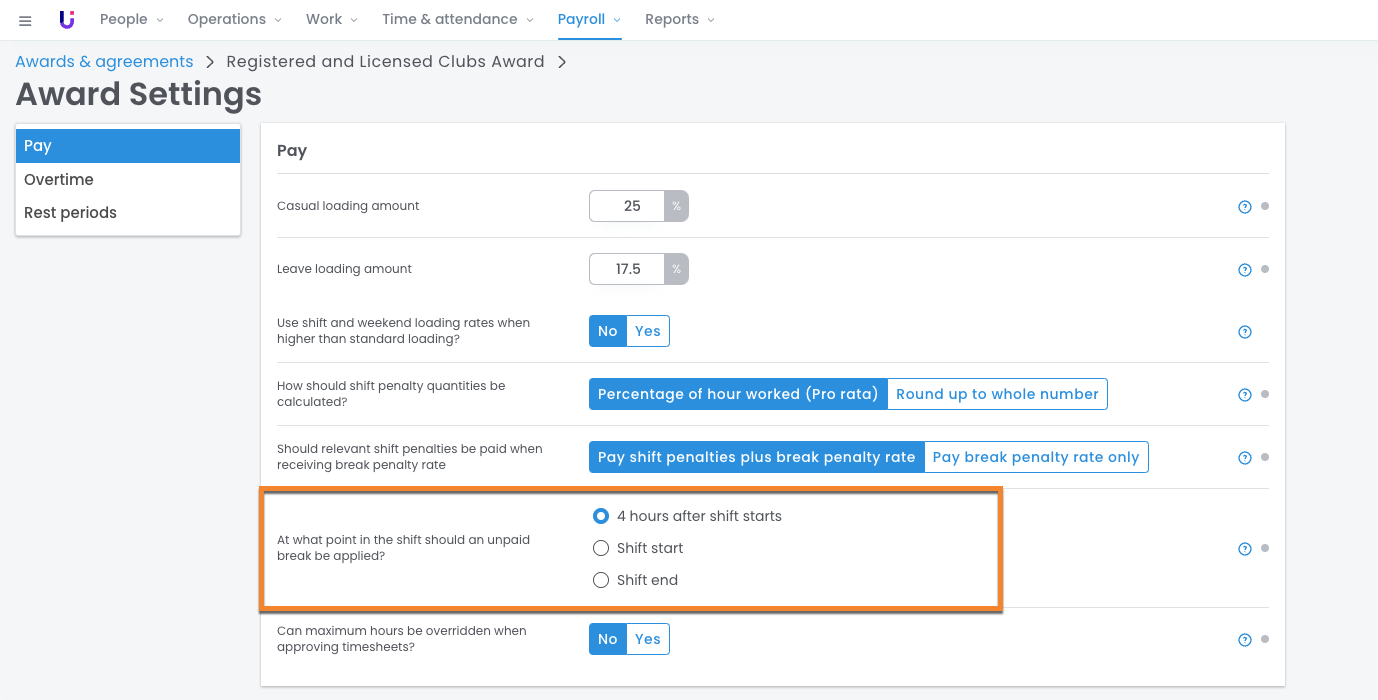This screenshot has width=1378, height=700.
Task: Show help for shift and weekend loading rates
Action: click(1245, 332)
